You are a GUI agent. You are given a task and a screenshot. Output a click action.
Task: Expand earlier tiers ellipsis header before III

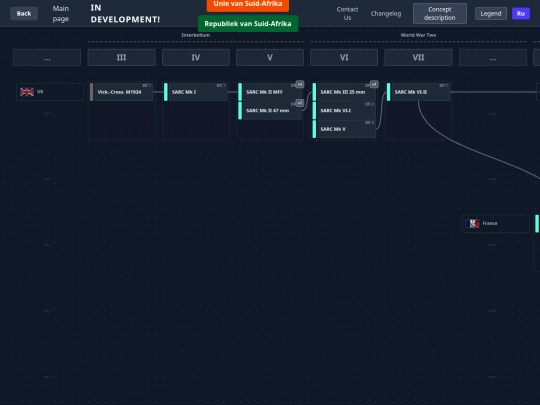click(x=47, y=58)
